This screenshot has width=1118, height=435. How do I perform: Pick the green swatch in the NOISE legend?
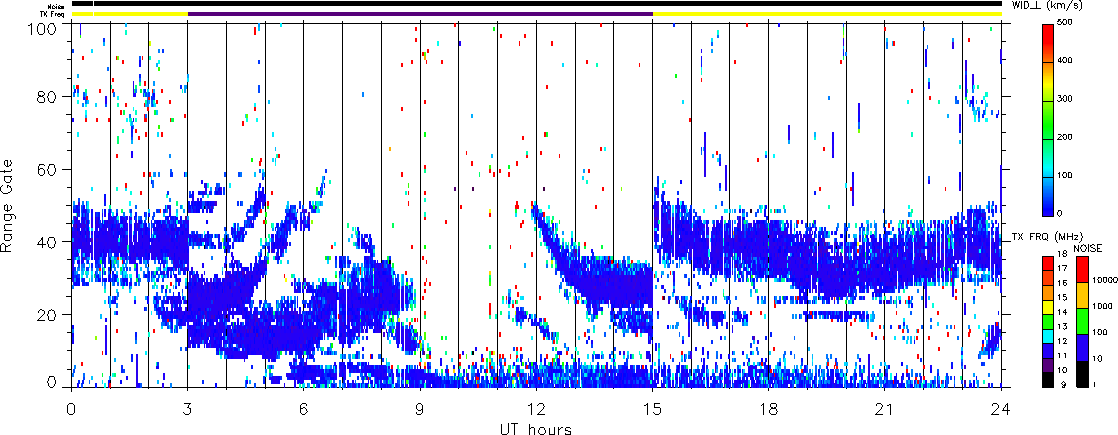1082,322
